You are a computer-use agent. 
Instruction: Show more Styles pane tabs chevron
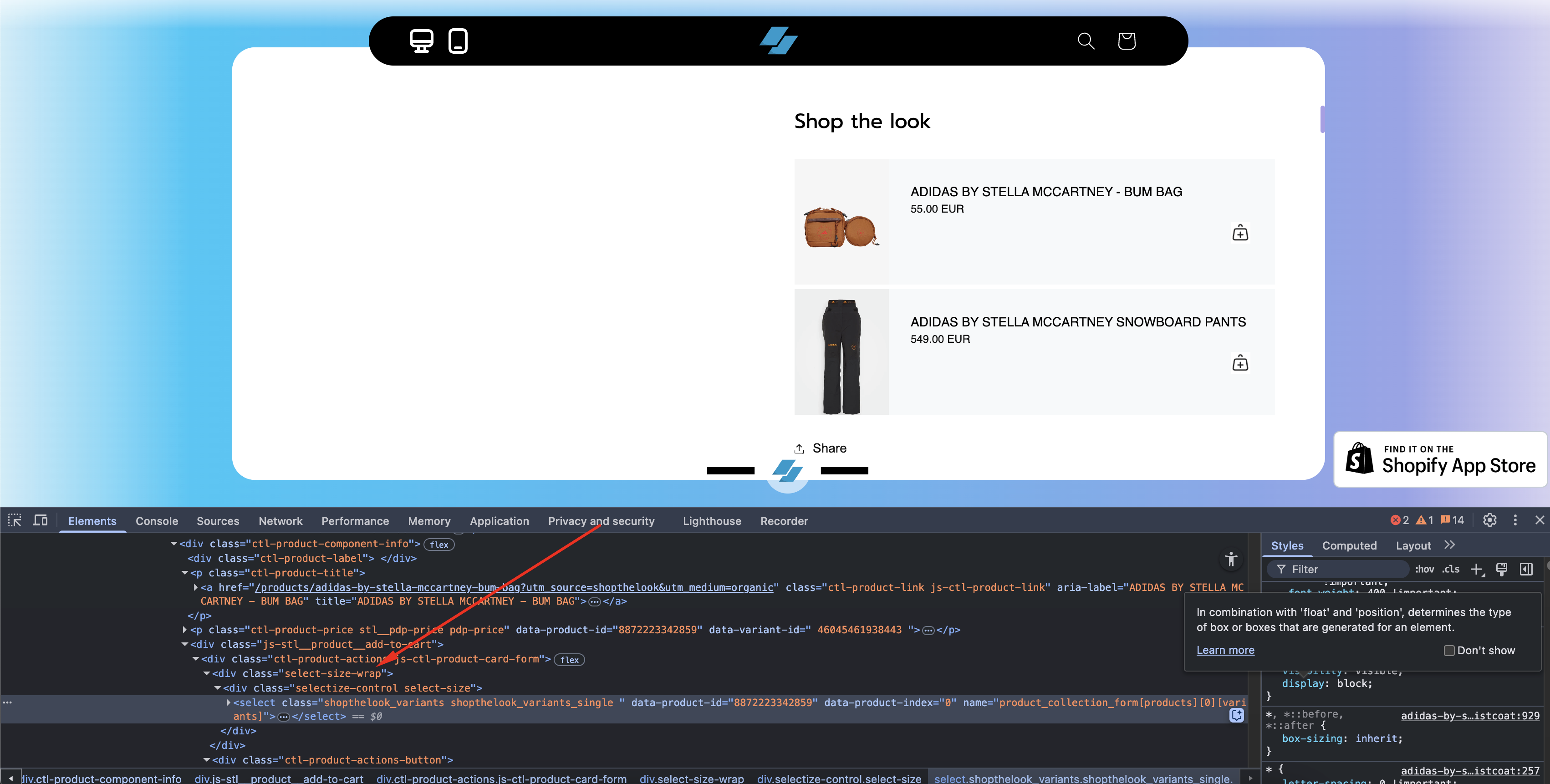tap(1449, 545)
